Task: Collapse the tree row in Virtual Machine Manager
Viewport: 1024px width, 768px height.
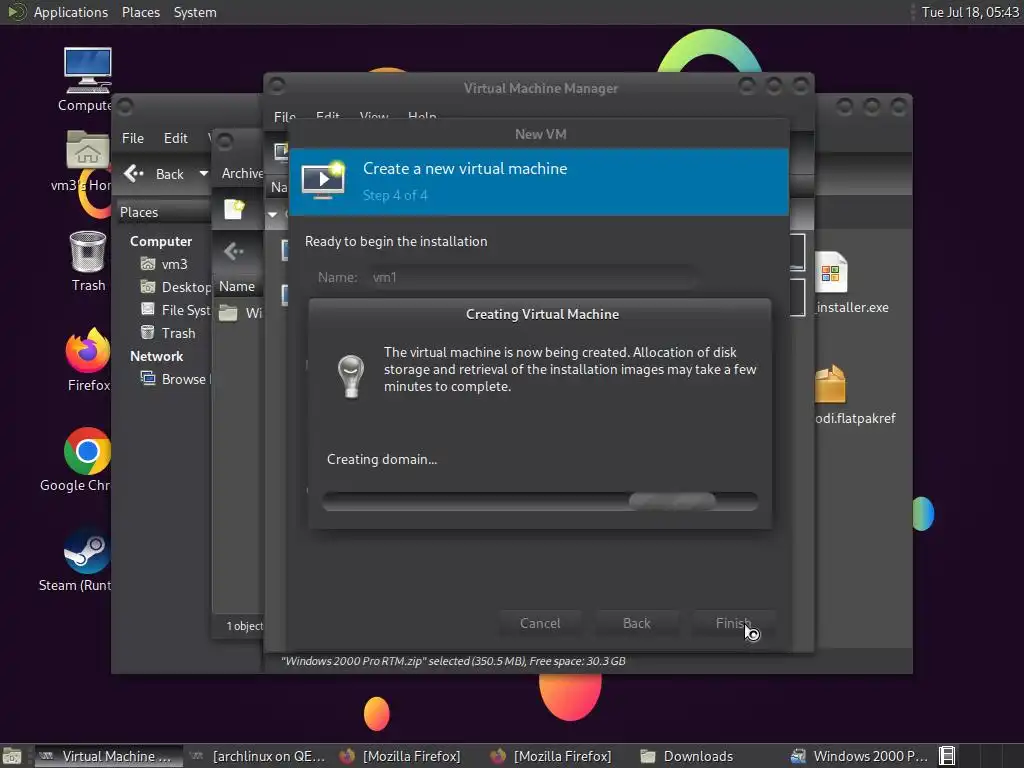Action: [x=272, y=214]
